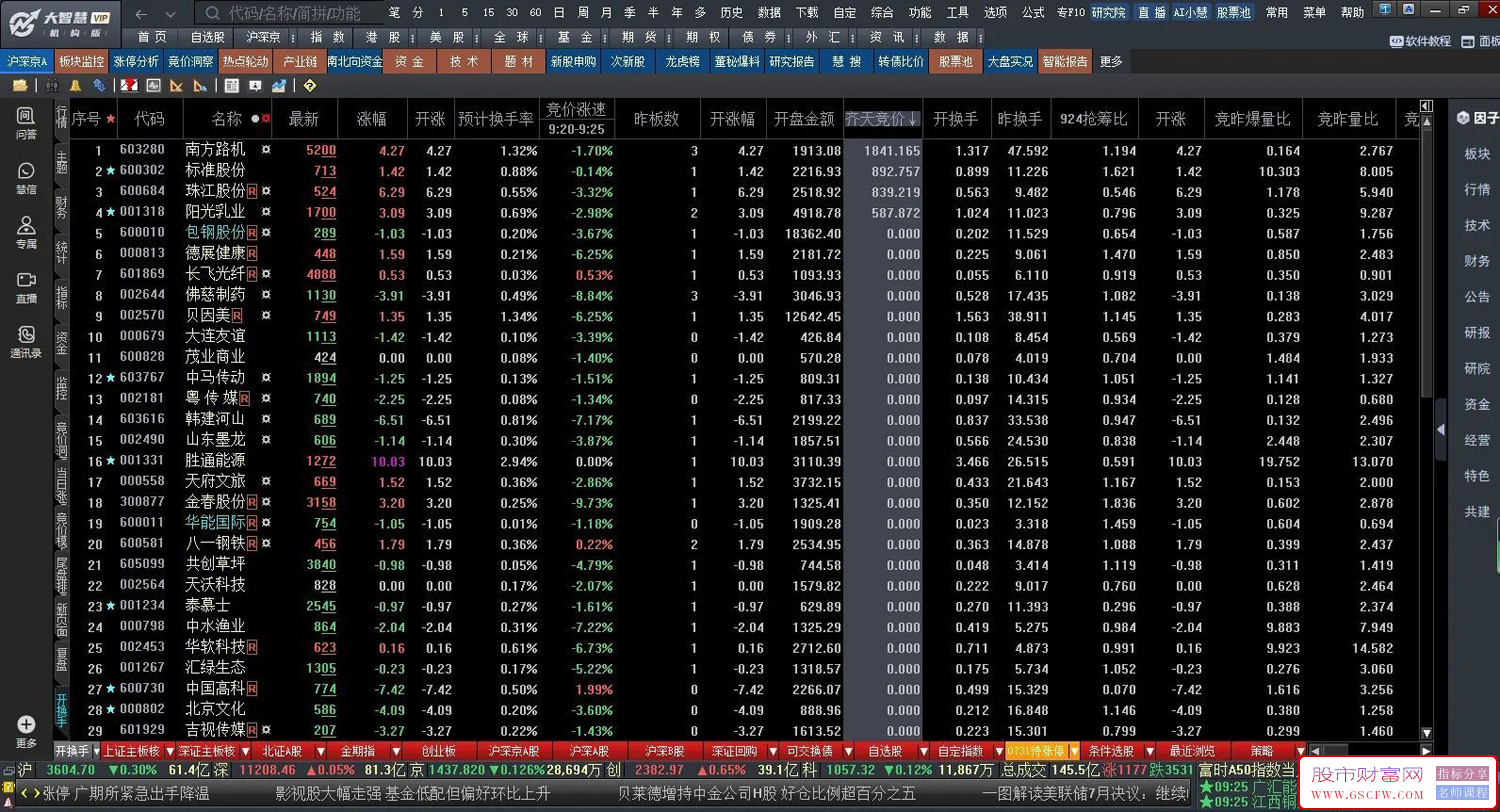
Task: Open the history dropdown arrow in title bar
Action: click(170, 13)
